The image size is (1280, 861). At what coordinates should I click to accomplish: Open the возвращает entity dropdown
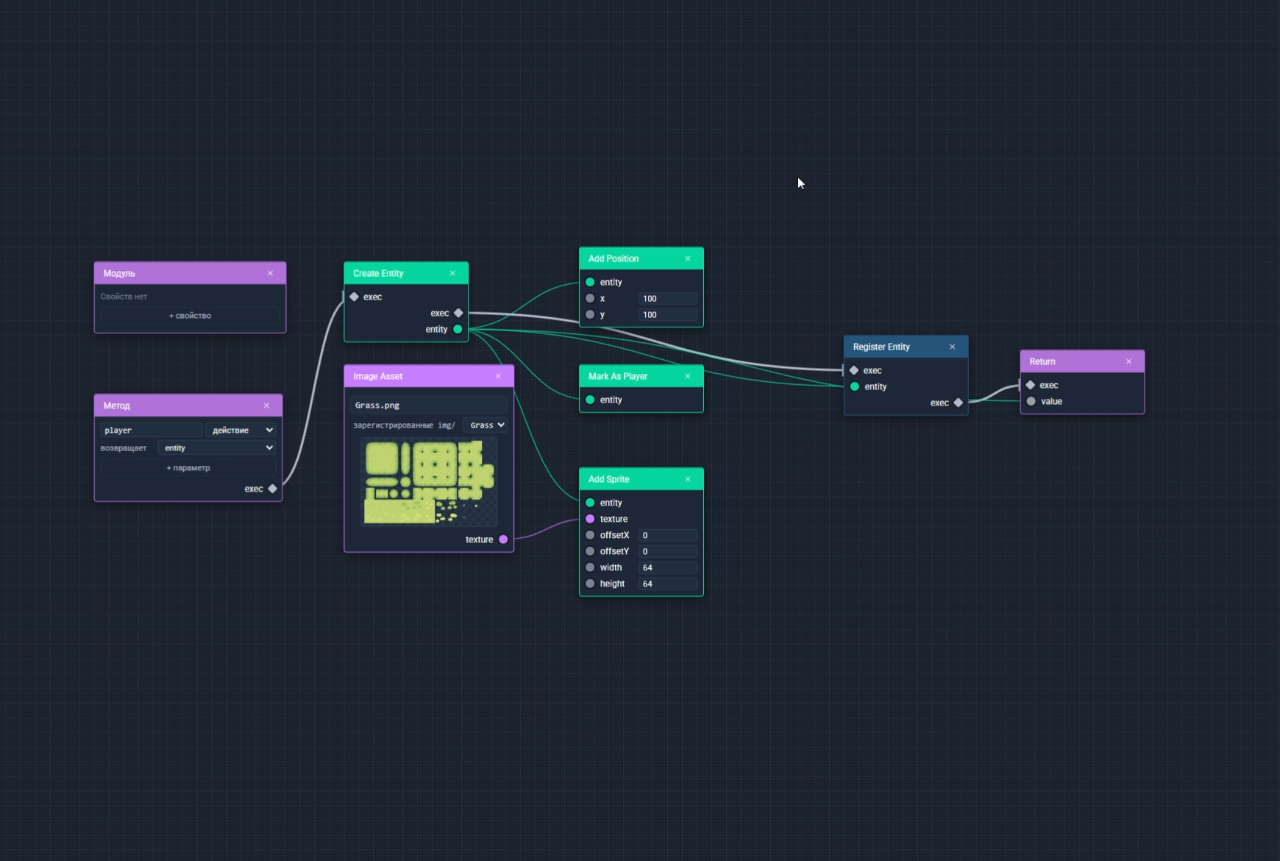click(x=217, y=448)
